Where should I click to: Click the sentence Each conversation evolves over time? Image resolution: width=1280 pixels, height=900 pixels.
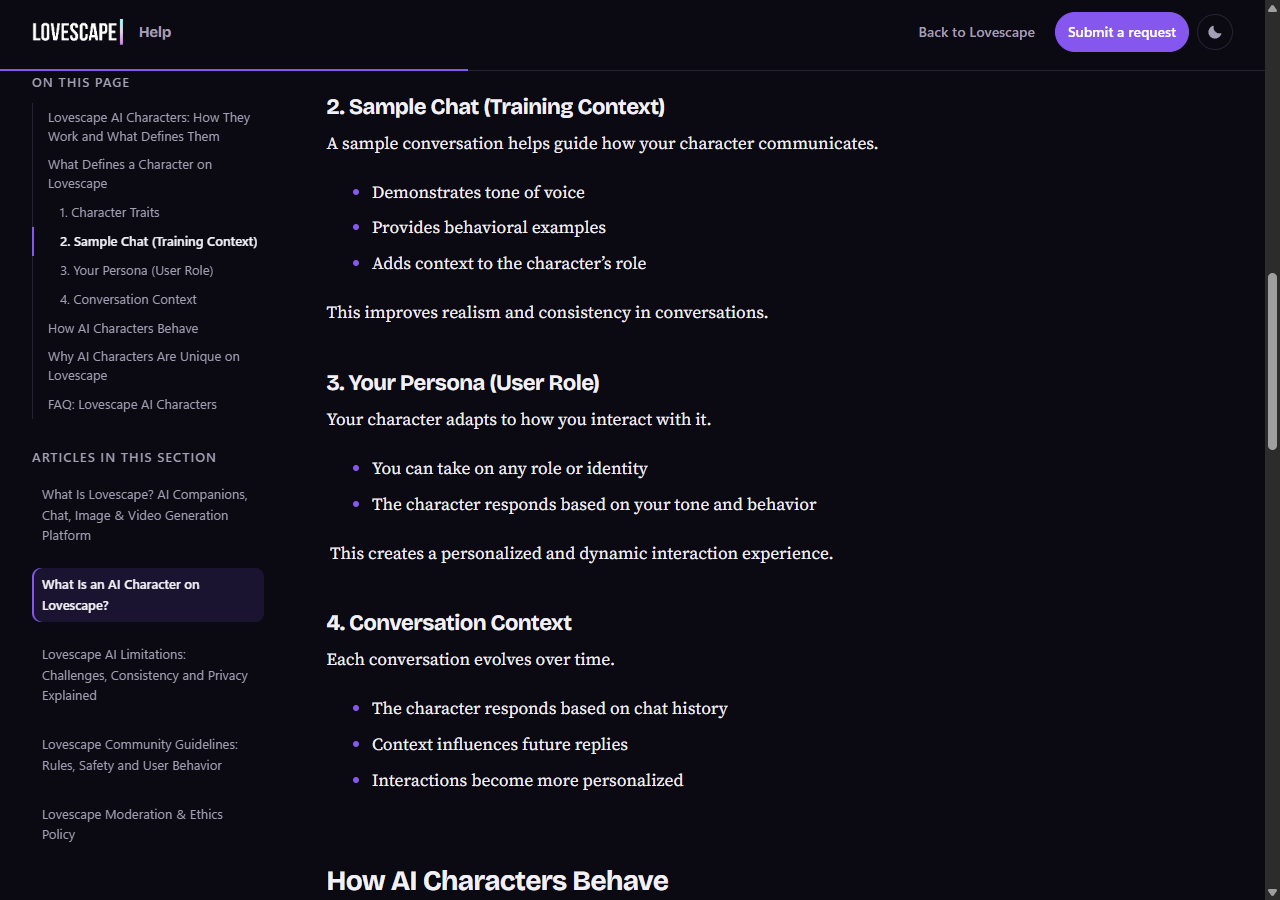tap(471, 660)
